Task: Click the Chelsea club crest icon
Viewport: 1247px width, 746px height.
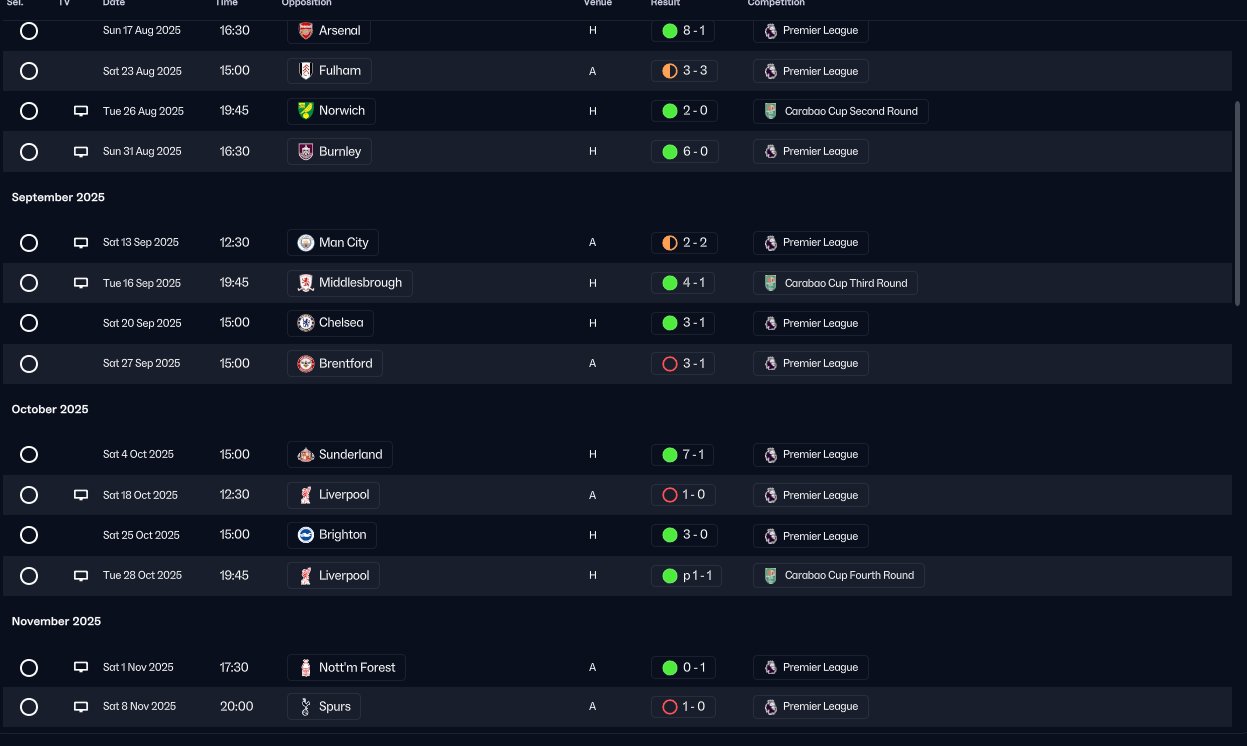Action: (x=306, y=323)
